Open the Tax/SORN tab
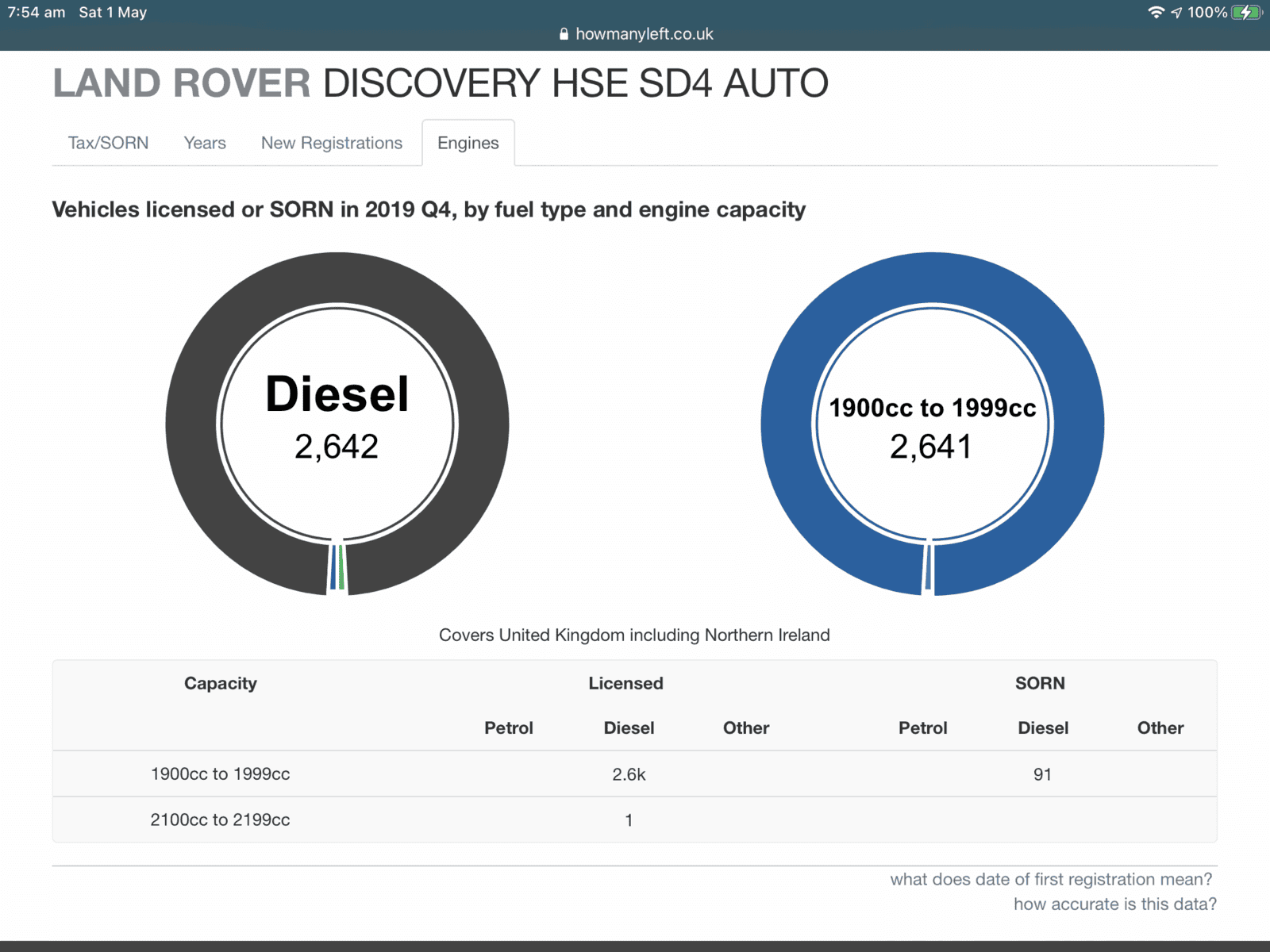Image resolution: width=1270 pixels, height=952 pixels. click(108, 143)
